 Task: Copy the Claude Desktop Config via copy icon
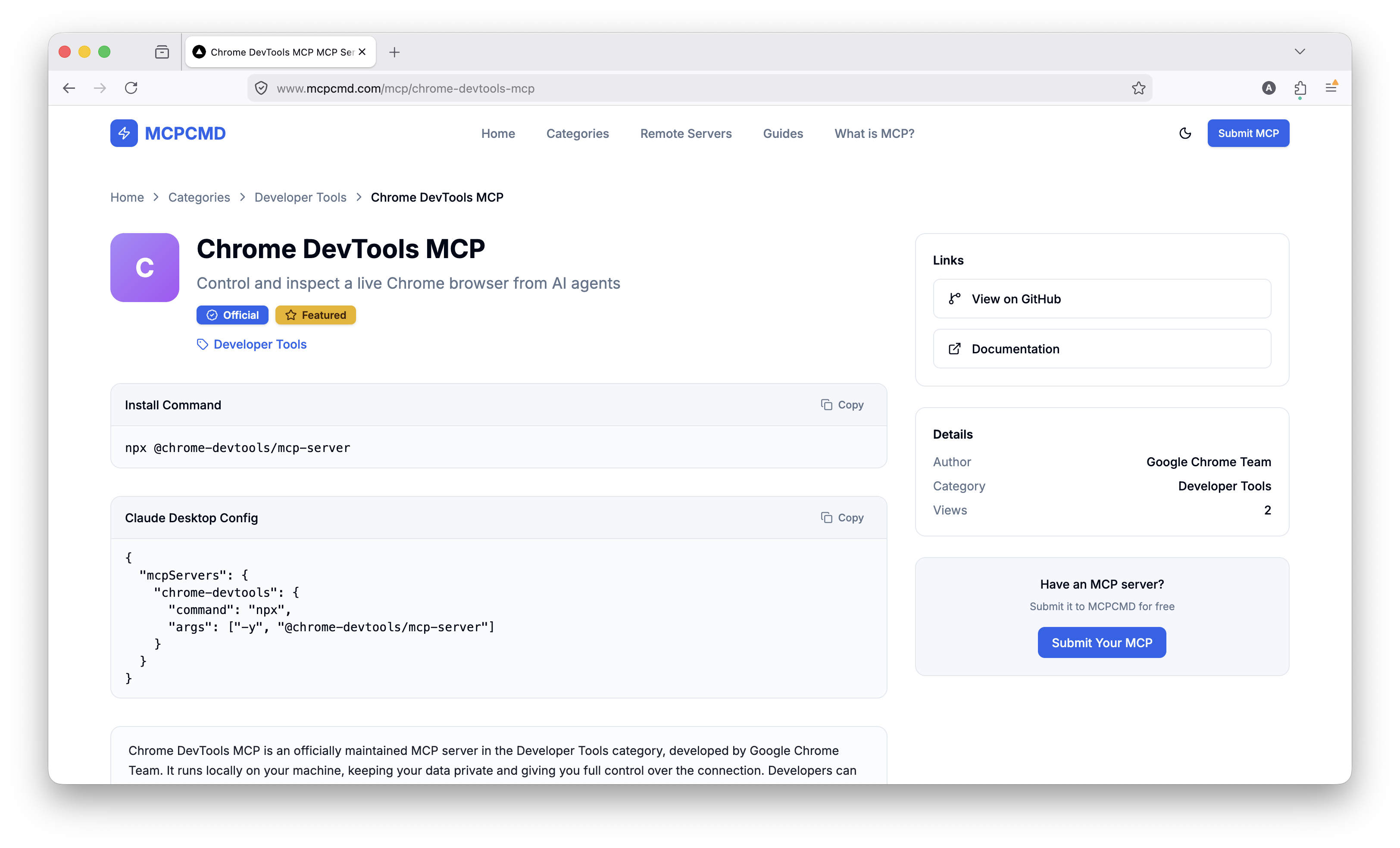click(827, 518)
